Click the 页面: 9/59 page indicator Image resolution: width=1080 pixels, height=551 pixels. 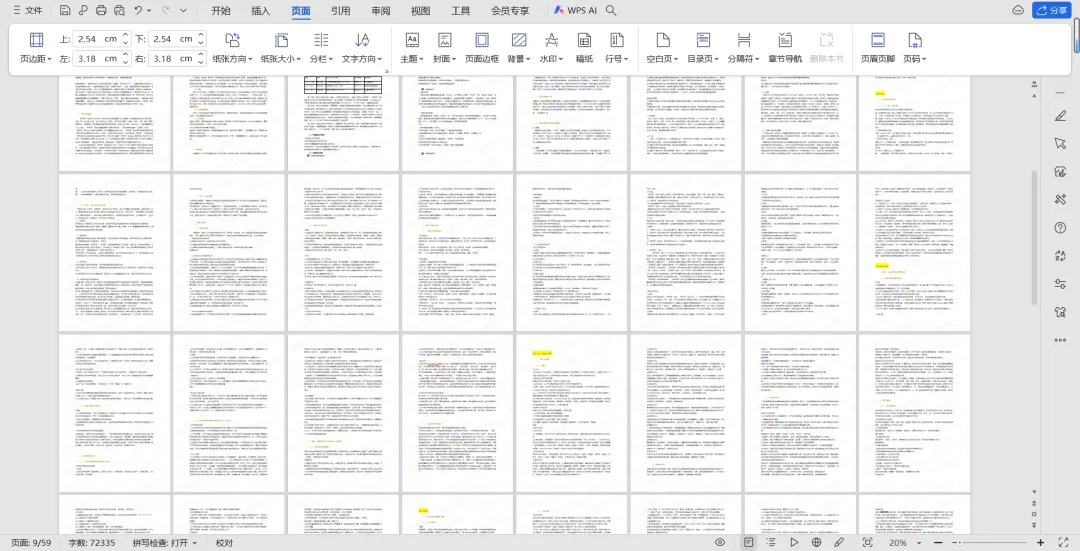coord(31,543)
